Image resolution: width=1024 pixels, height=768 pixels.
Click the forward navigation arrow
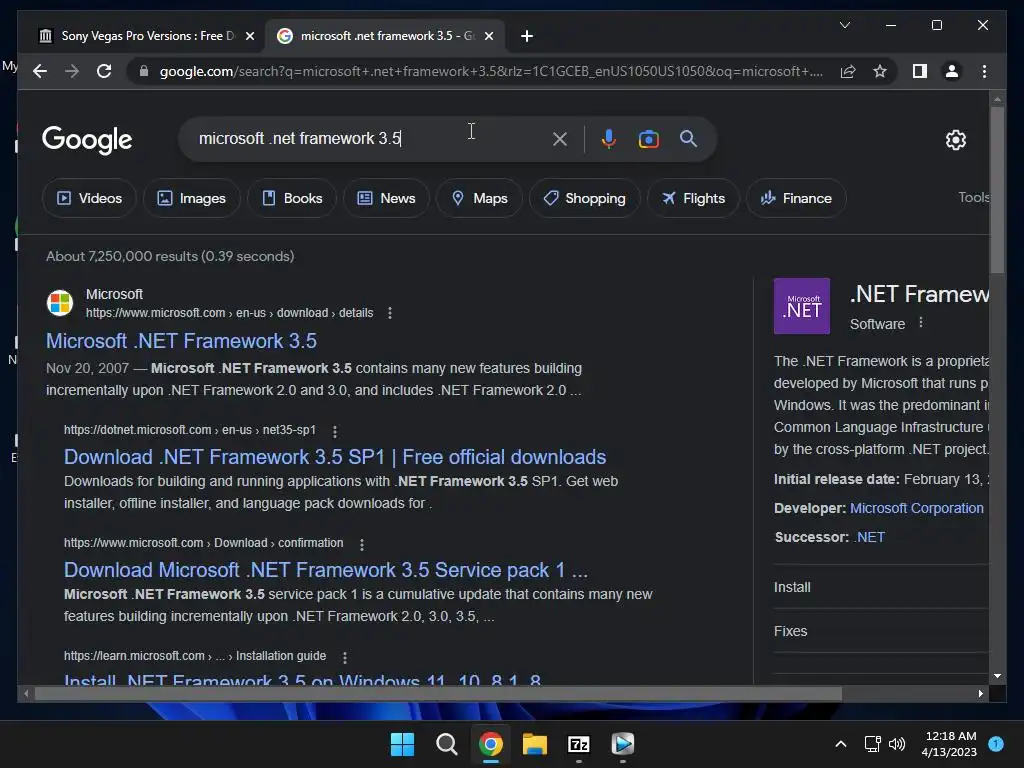(72, 71)
